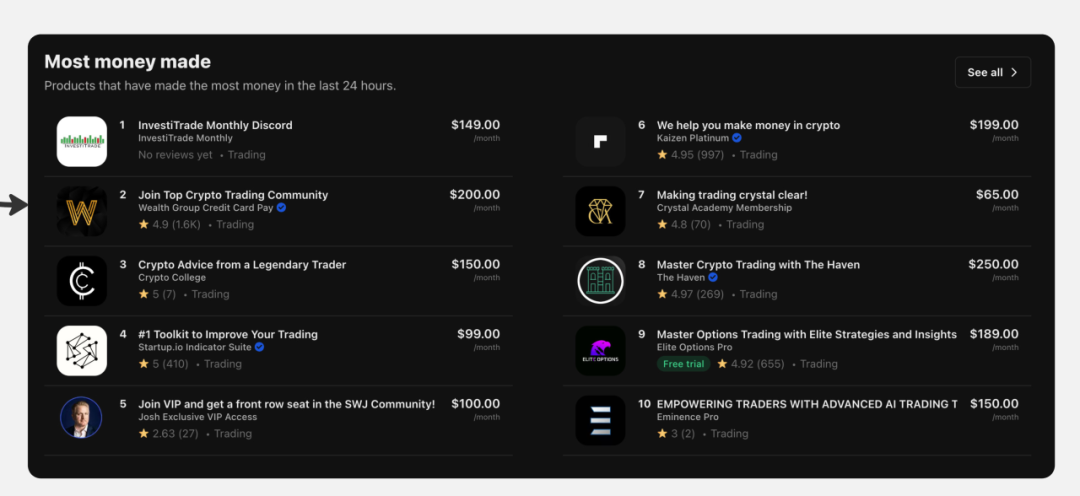The width and height of the screenshot is (1080, 496).
Task: Open 'Making trading crystal clear!' listing
Action: pos(732,195)
